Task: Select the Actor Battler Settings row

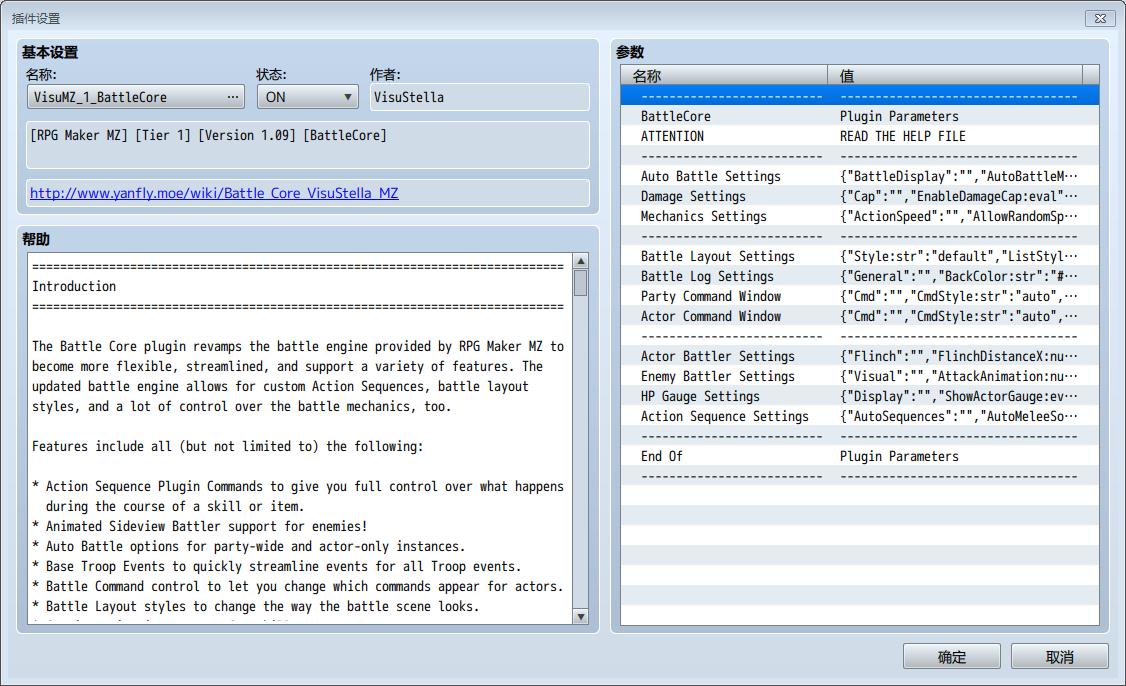Action: tap(860, 356)
